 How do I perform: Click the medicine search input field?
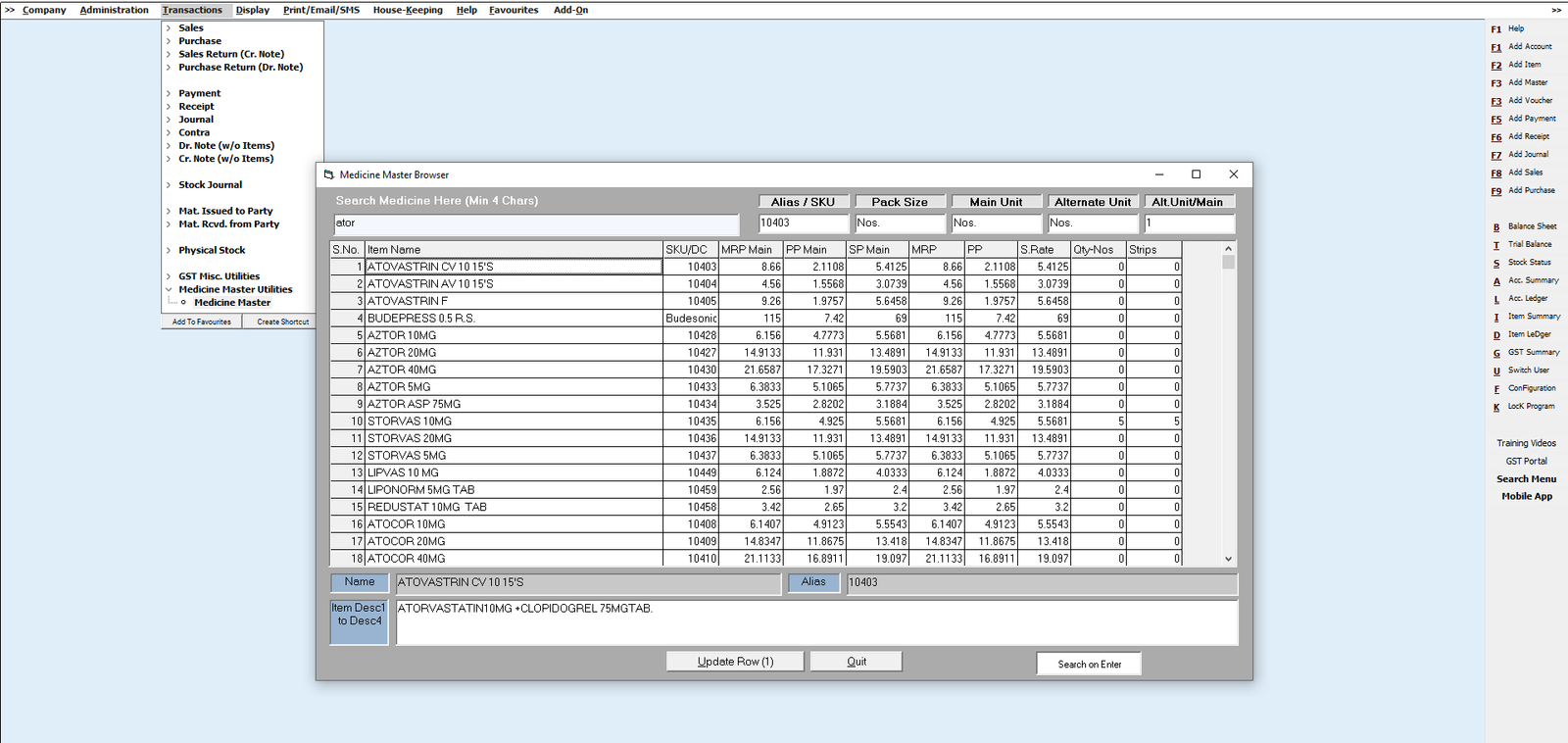tap(535, 223)
